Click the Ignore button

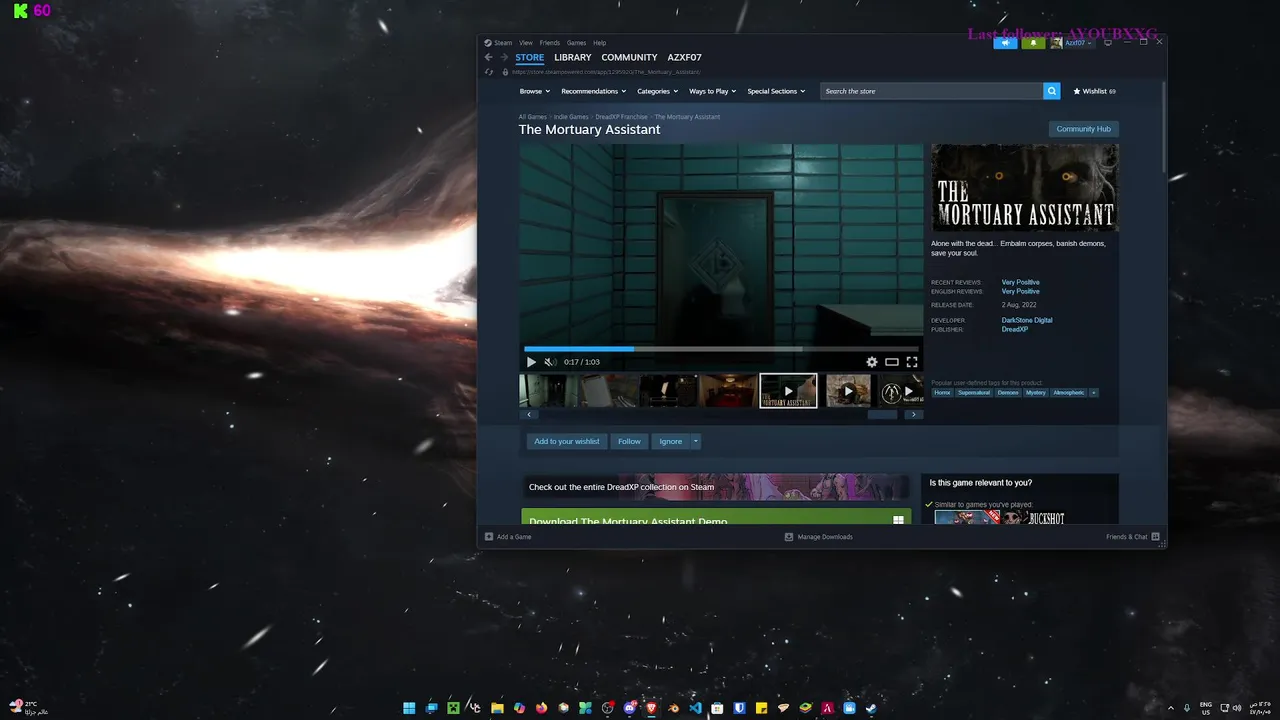[x=671, y=441]
